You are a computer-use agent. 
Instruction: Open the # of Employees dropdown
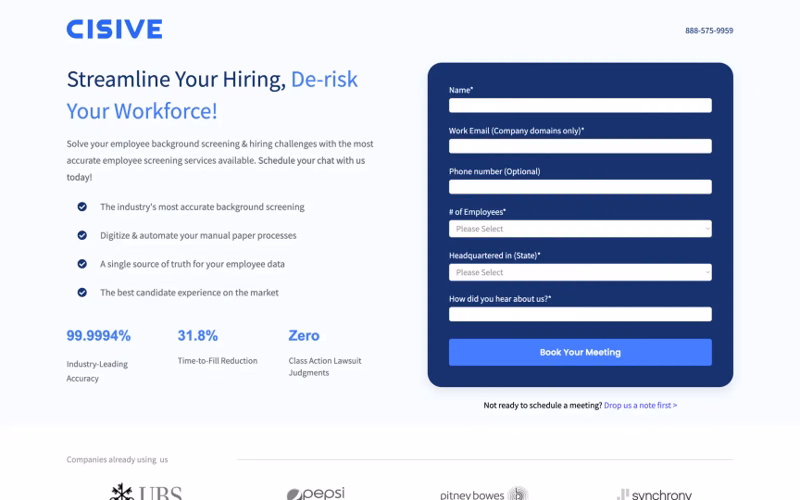point(580,229)
